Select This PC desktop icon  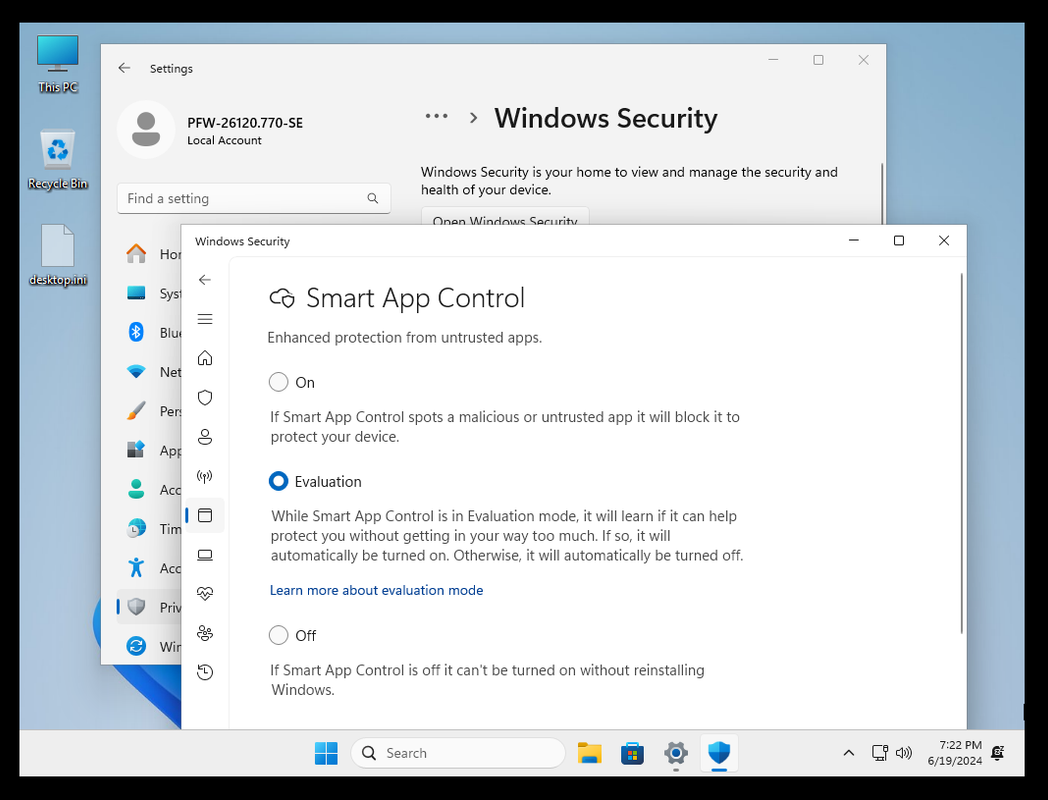(x=57, y=64)
